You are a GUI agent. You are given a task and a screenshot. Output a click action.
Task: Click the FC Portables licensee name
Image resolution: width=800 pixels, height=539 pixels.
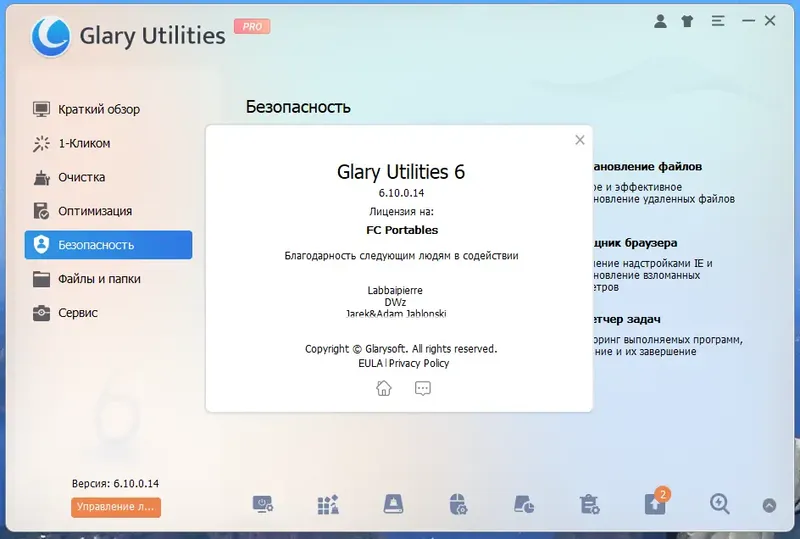pos(402,230)
